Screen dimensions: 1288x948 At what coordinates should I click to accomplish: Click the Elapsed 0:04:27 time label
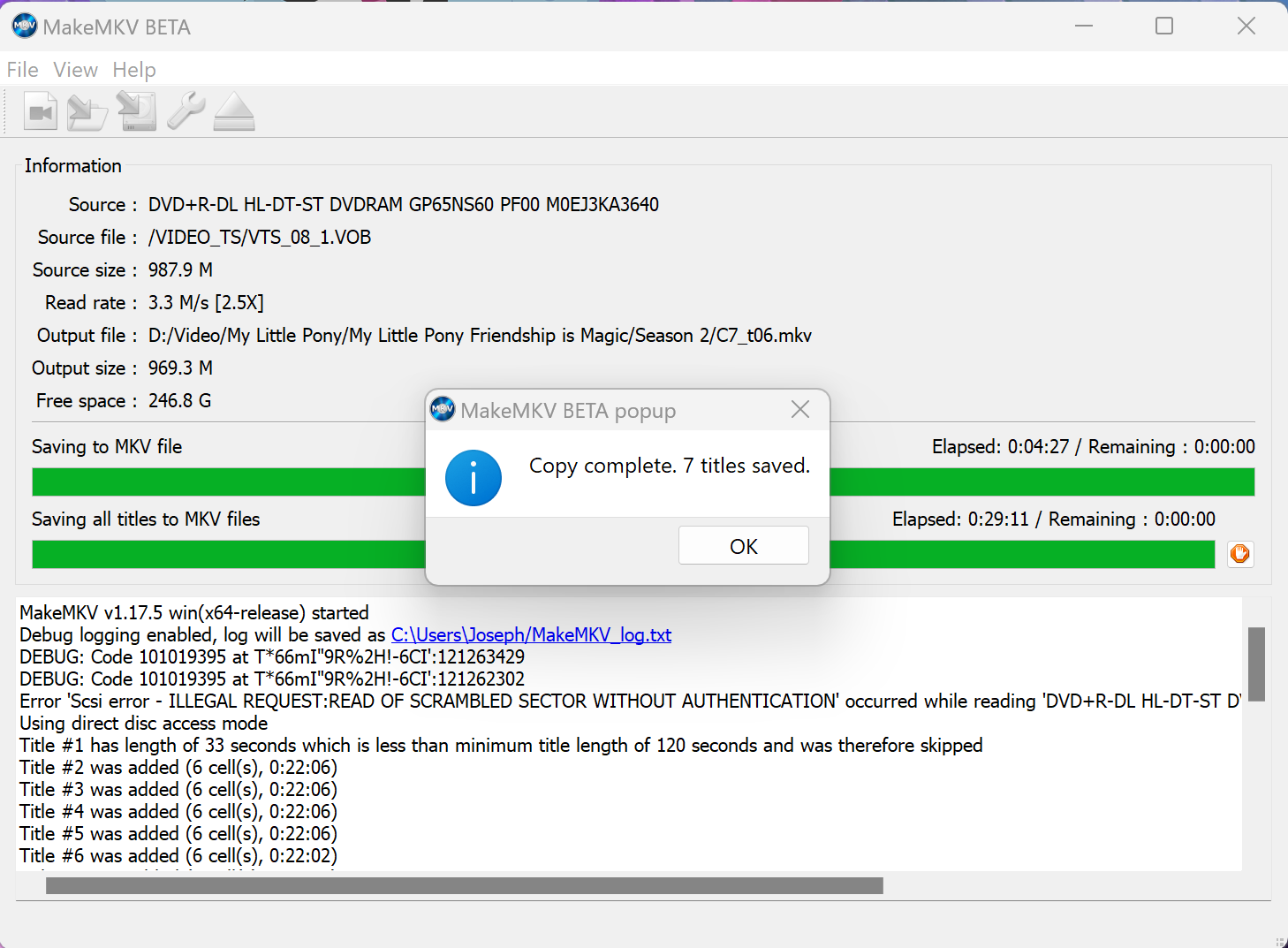[x=1001, y=447]
